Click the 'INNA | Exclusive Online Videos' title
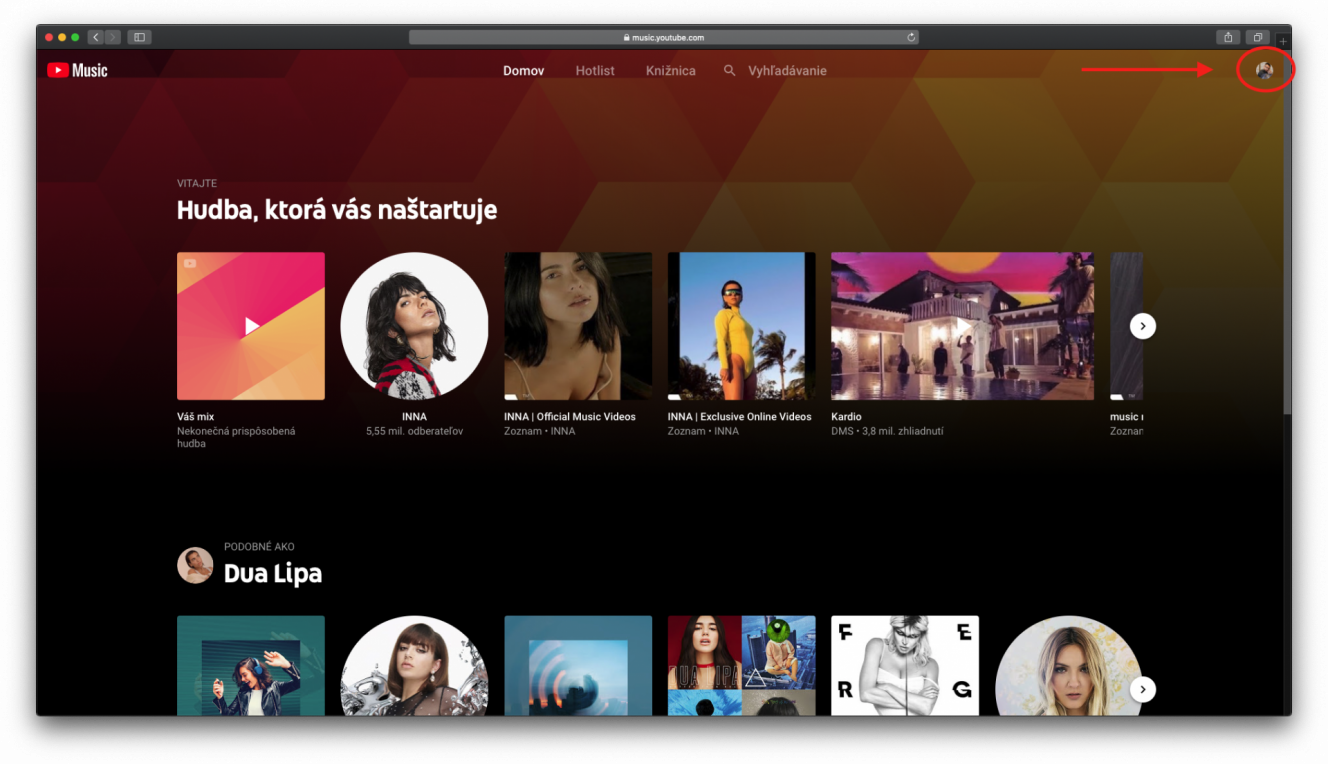Screen dimensions: 1328x764 (x=740, y=417)
